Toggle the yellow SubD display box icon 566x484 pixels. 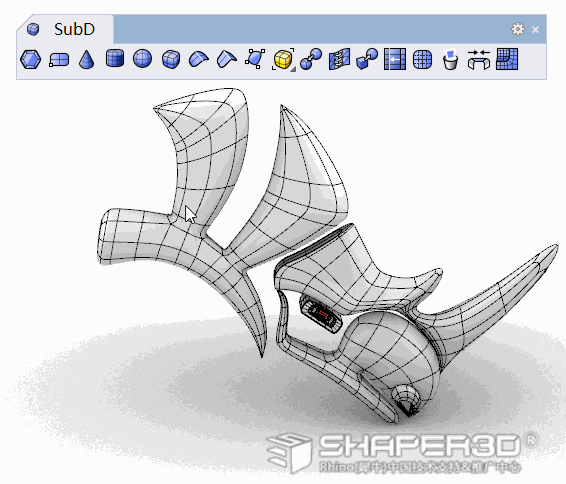tap(283, 59)
